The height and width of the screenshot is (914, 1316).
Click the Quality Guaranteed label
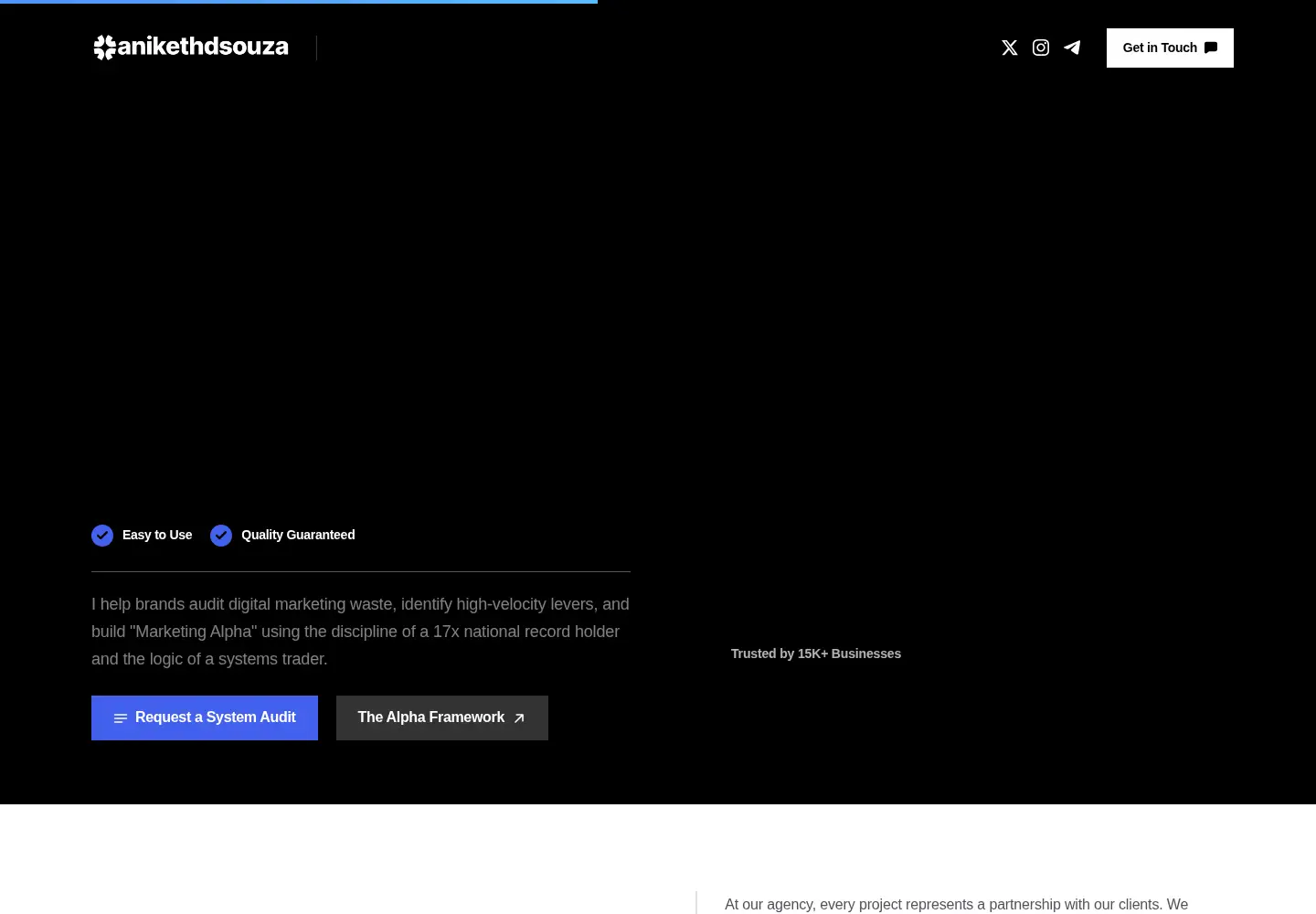click(298, 535)
